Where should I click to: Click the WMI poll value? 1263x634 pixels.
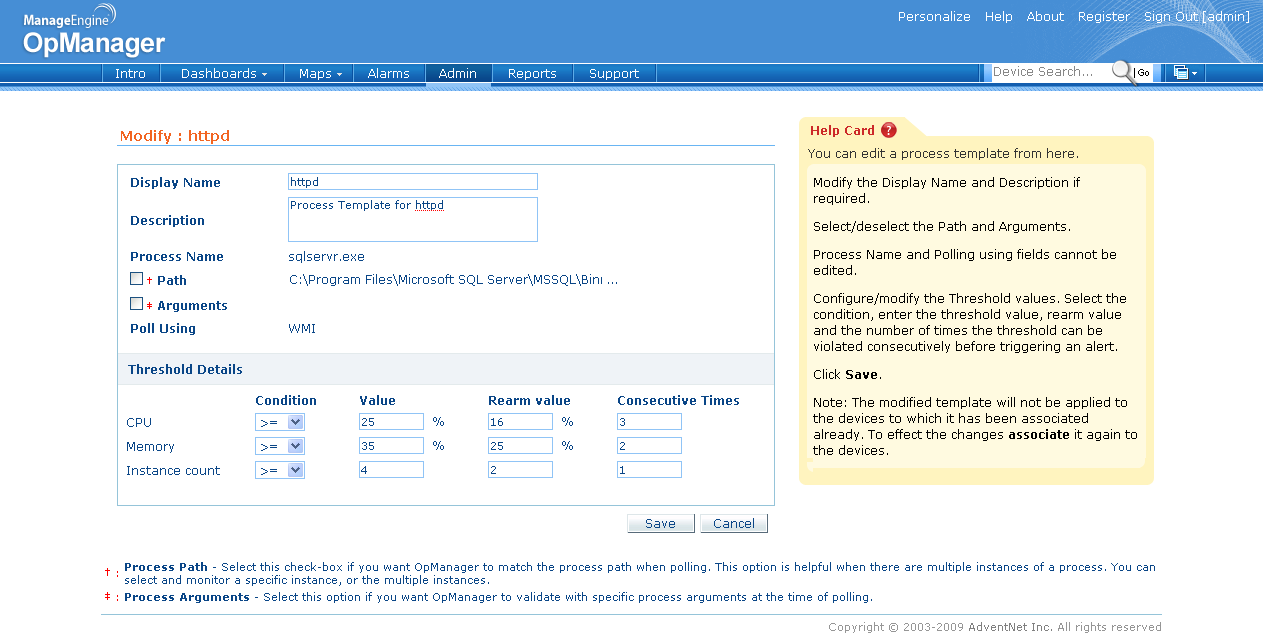[302, 328]
